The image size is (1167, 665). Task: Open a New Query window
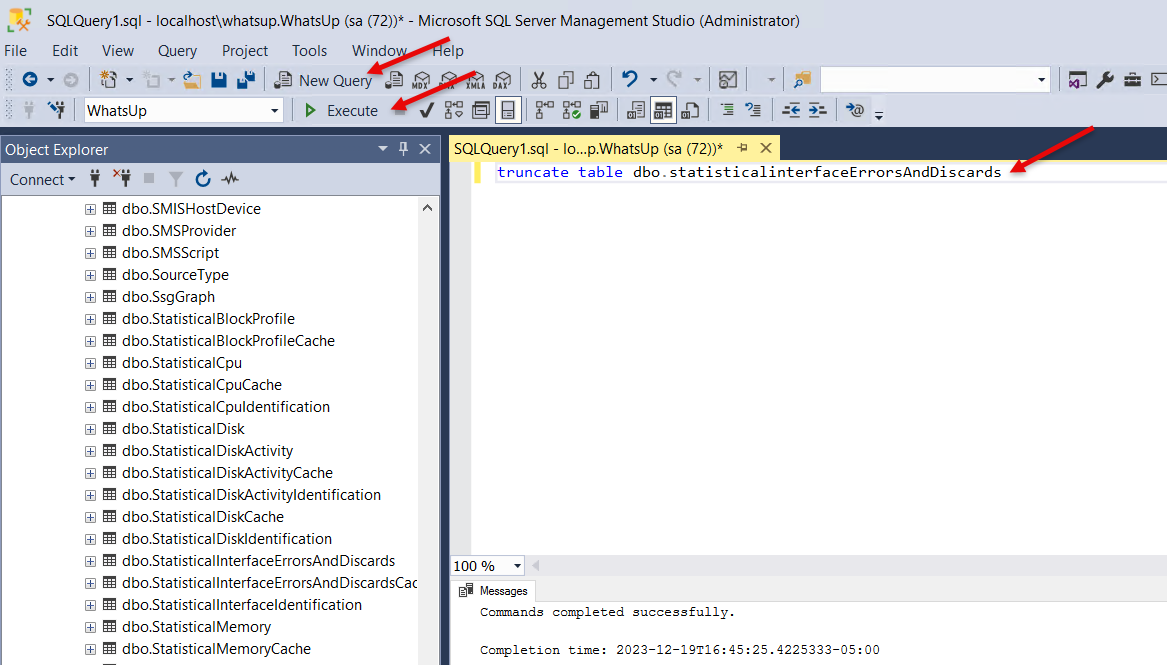[x=324, y=80]
